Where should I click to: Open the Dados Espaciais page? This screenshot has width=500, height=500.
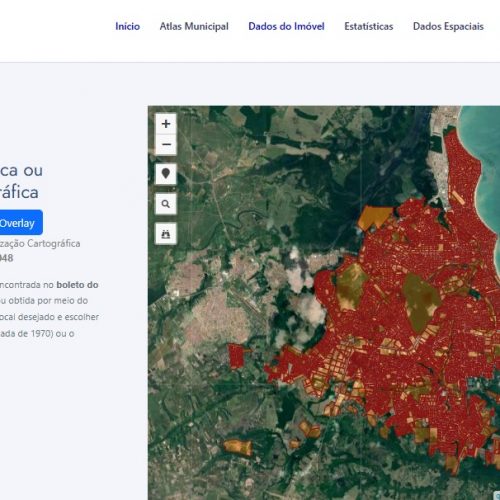tap(448, 26)
